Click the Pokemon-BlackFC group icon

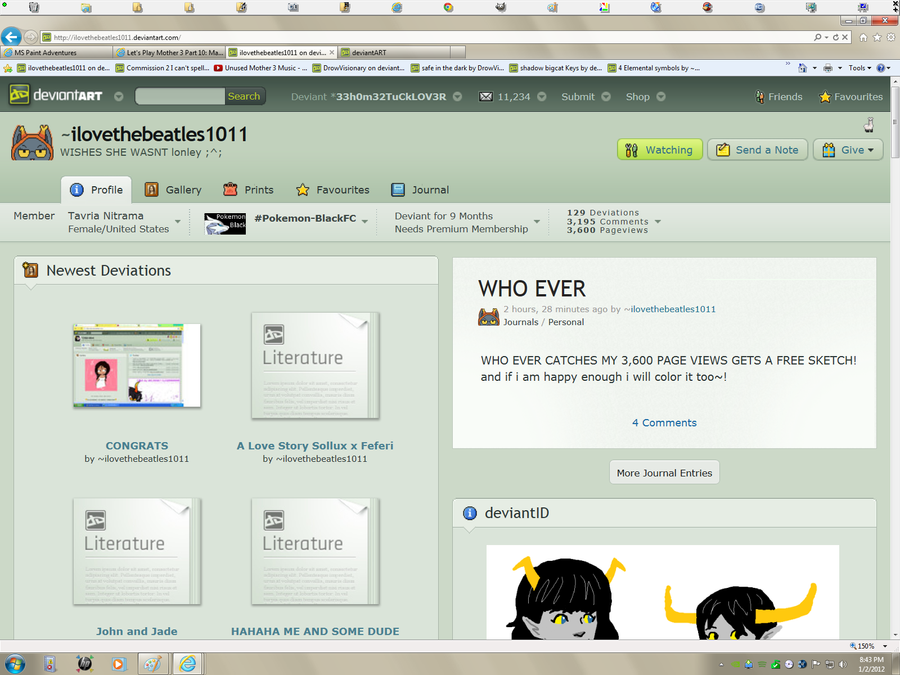[x=225, y=223]
